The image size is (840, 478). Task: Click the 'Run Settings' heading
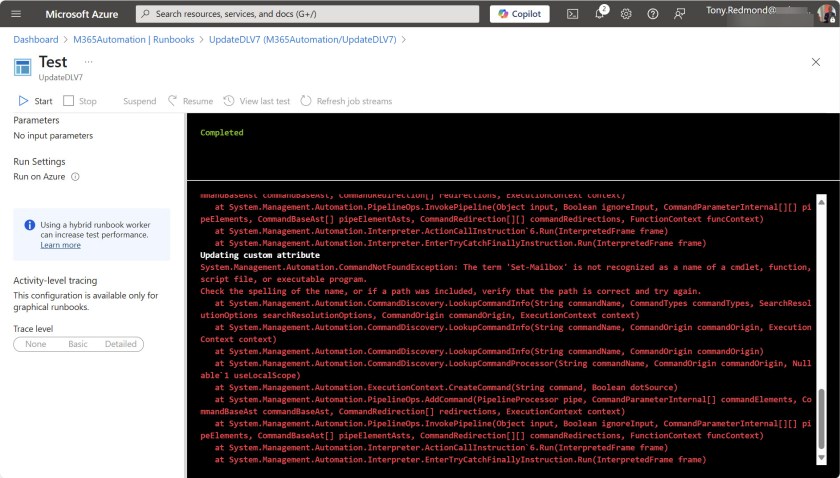pos(39,161)
